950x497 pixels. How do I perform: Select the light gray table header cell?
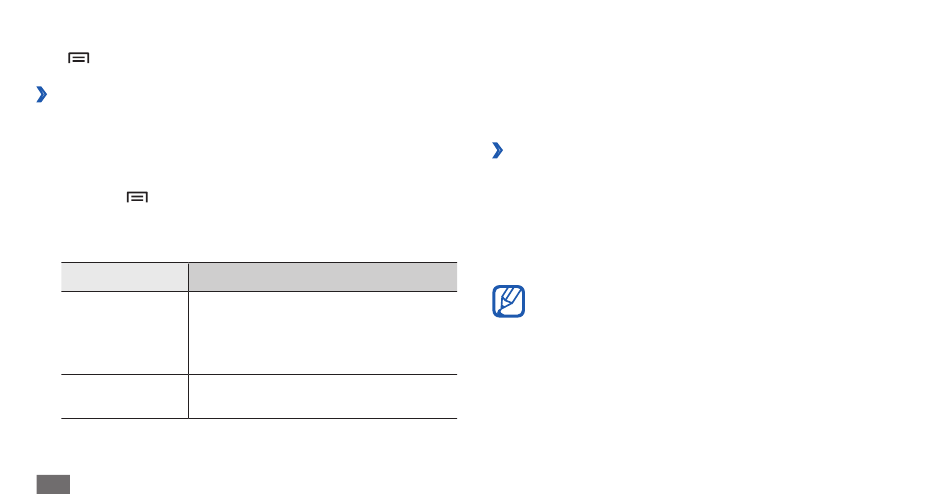coord(124,277)
